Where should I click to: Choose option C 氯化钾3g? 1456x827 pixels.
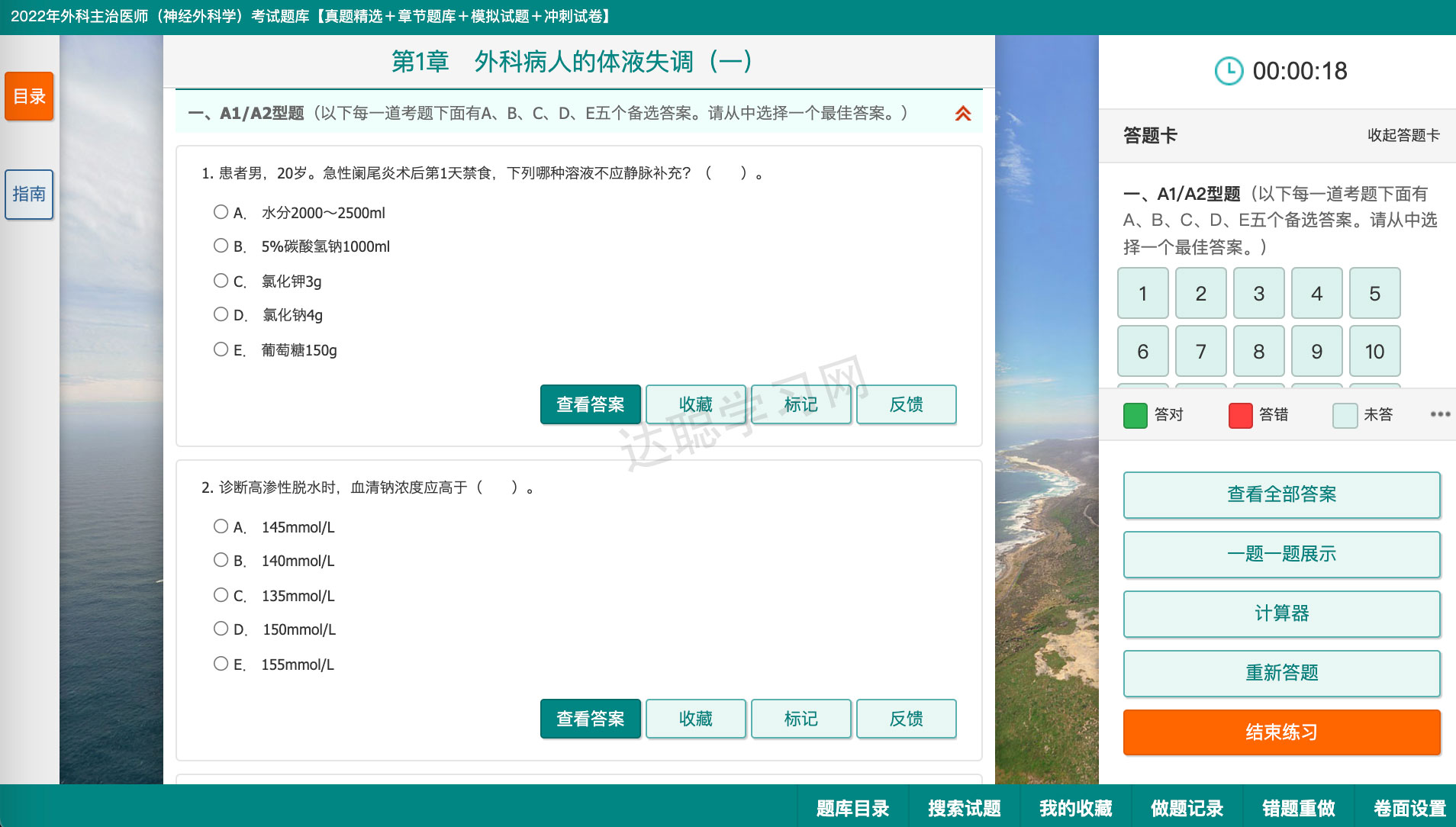(x=221, y=281)
